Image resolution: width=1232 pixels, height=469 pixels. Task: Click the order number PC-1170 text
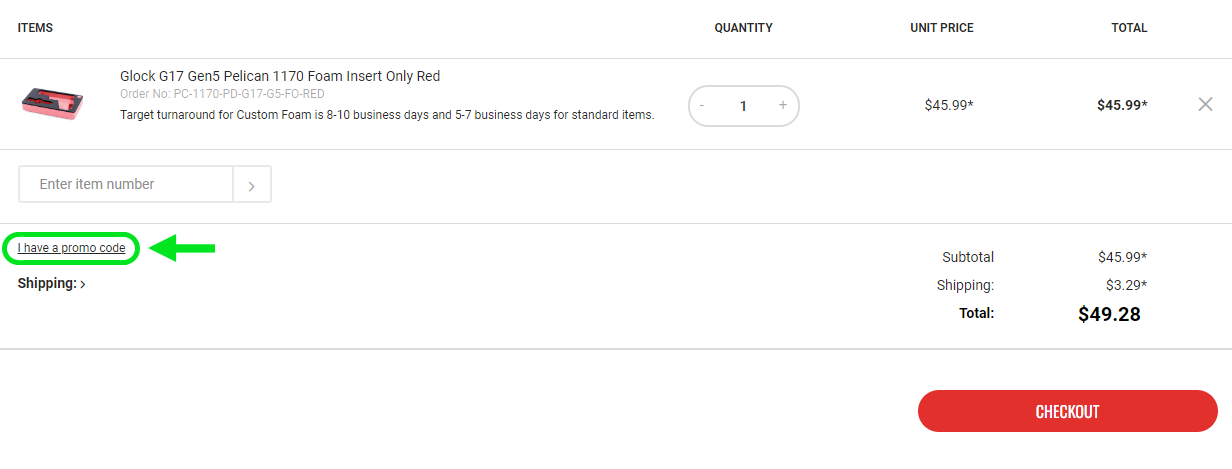pyautogui.click(x=222, y=94)
